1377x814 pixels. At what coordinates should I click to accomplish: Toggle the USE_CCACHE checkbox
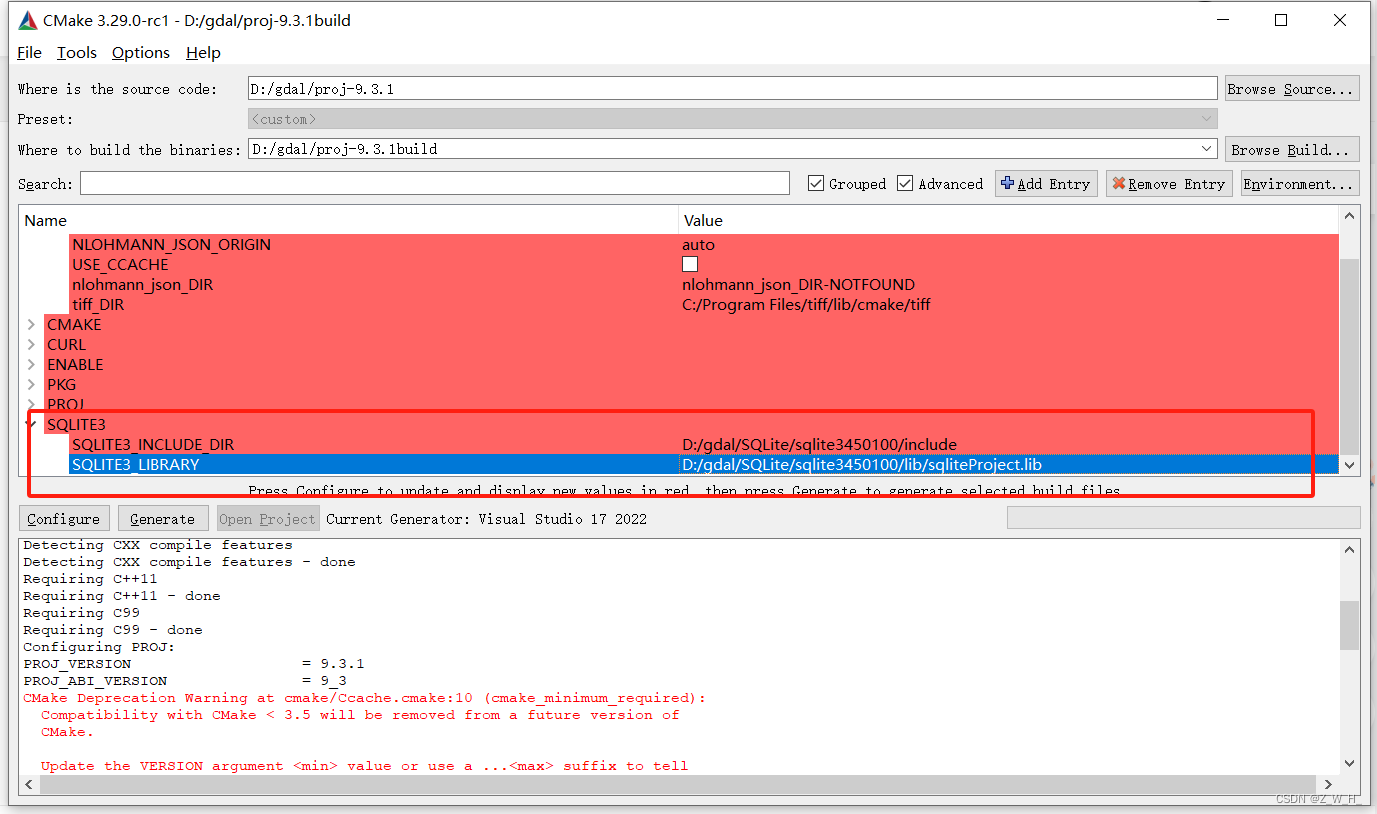click(x=690, y=264)
